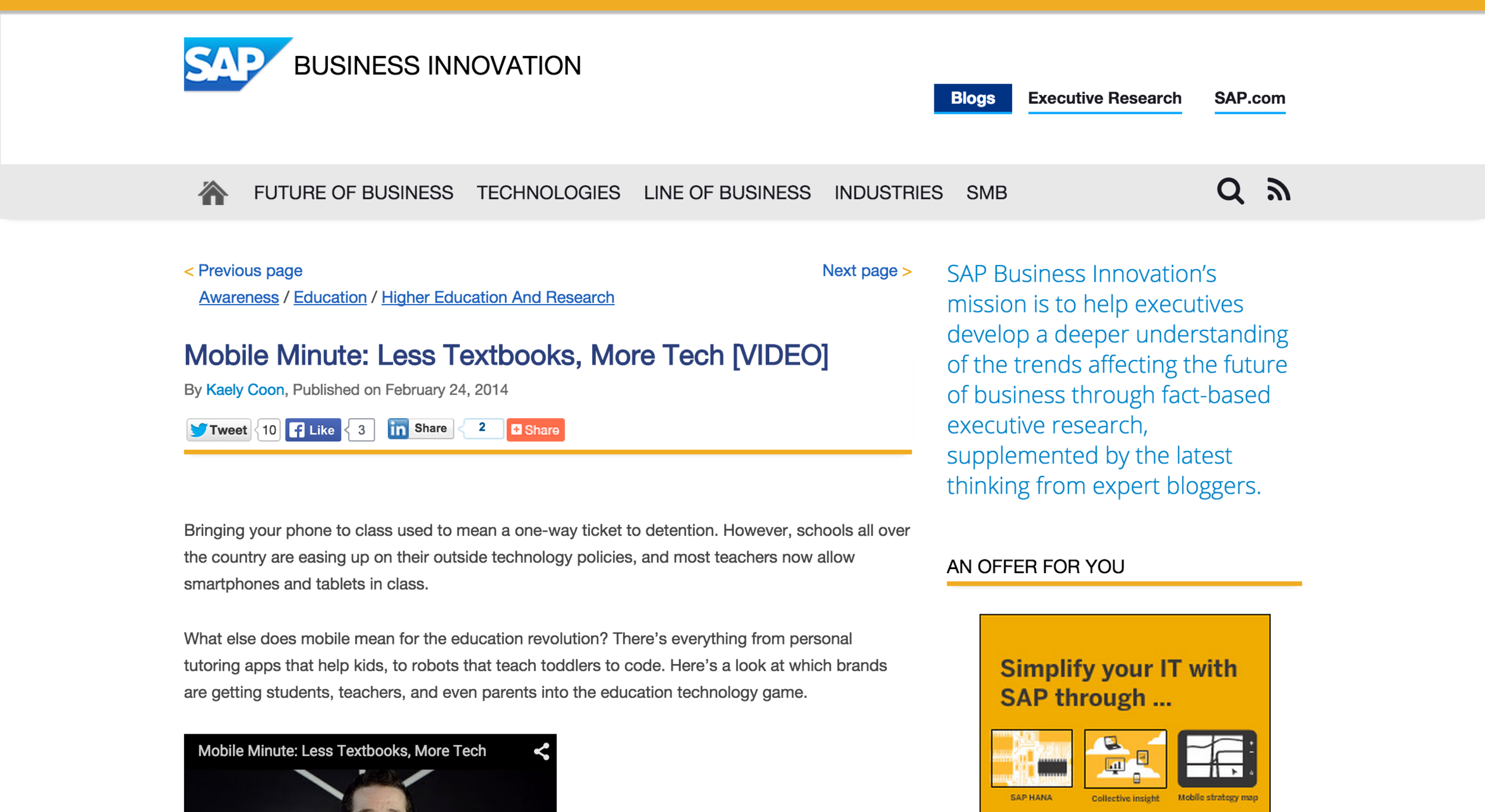Click the RSS feed icon
The image size is (1485, 812).
(1278, 190)
